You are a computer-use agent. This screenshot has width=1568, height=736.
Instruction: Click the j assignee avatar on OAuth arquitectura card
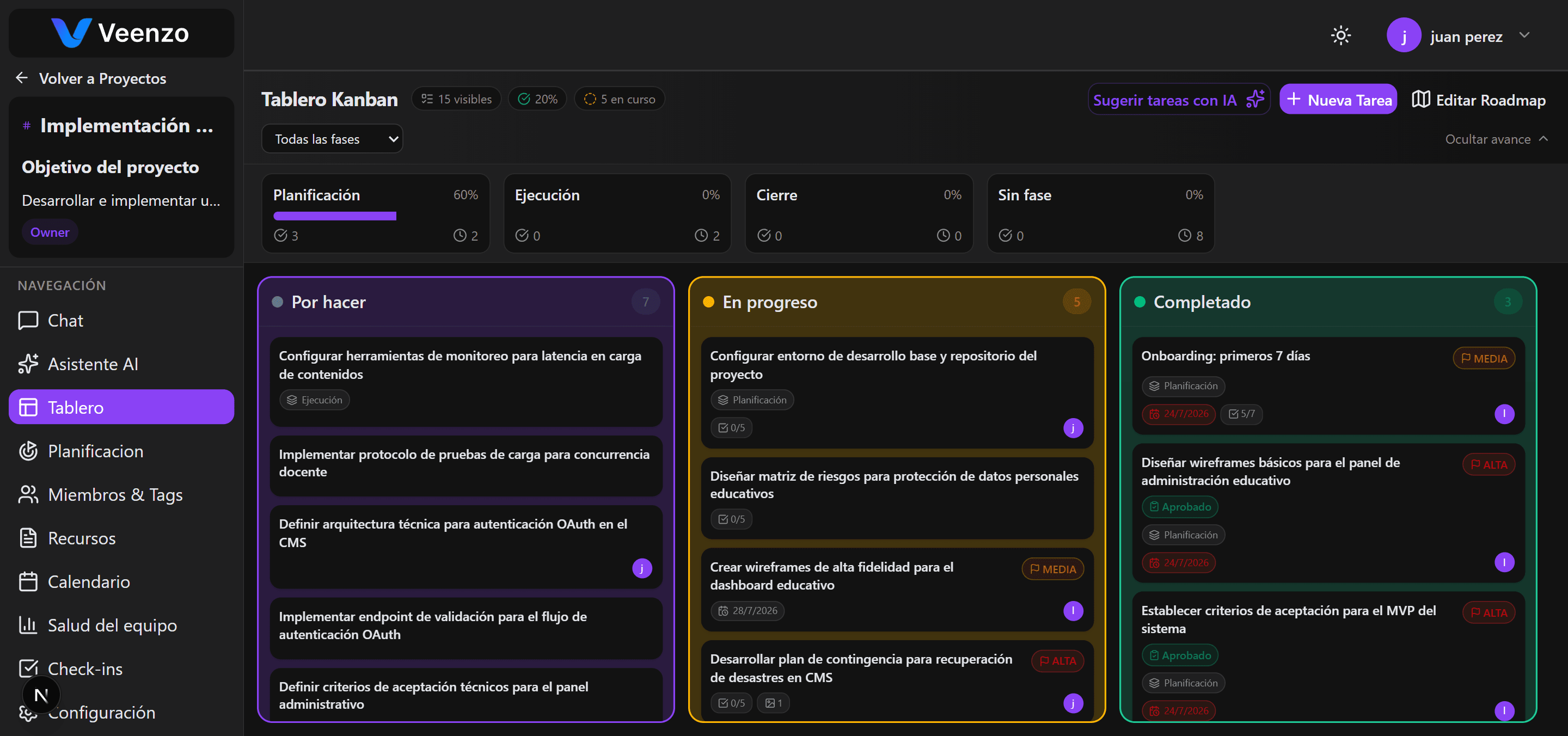click(641, 568)
